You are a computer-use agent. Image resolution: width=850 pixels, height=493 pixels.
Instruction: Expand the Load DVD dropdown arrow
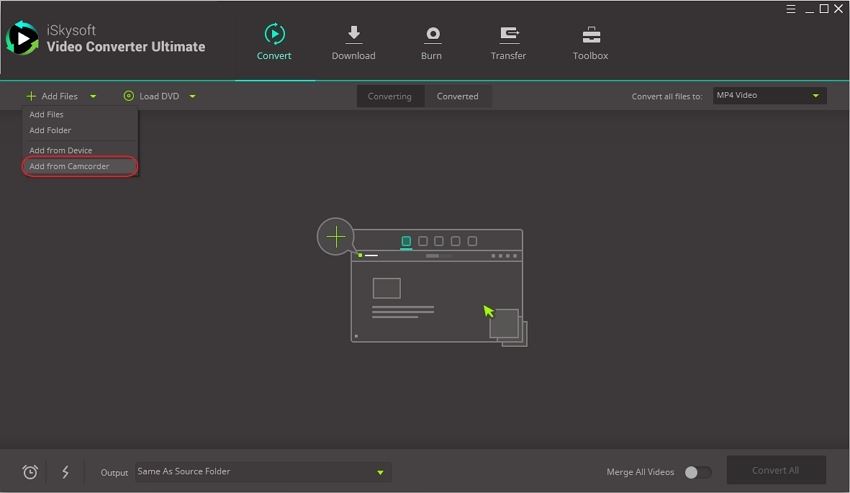pos(192,97)
